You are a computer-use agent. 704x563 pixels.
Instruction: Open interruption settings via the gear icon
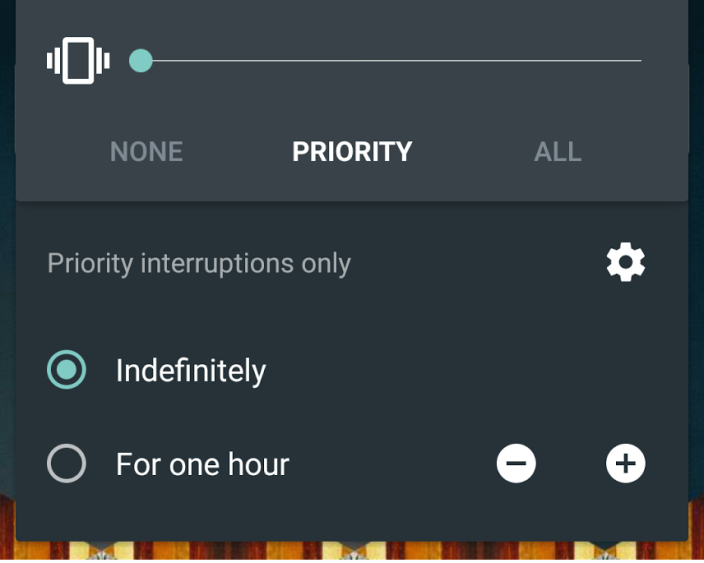point(626,263)
